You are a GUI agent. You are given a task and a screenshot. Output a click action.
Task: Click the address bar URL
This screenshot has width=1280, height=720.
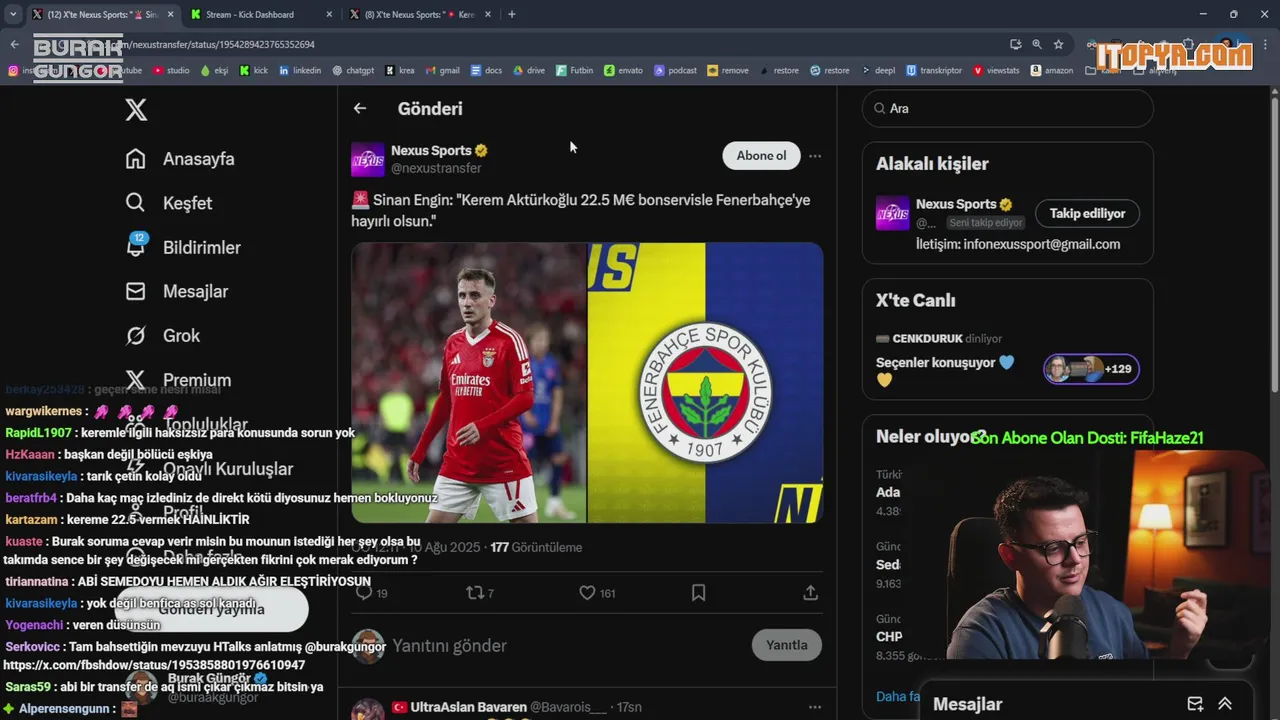[x=210, y=44]
